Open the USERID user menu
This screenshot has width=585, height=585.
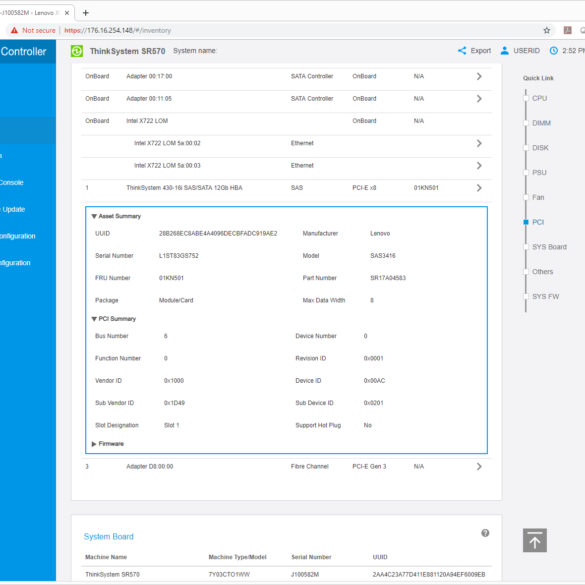520,51
